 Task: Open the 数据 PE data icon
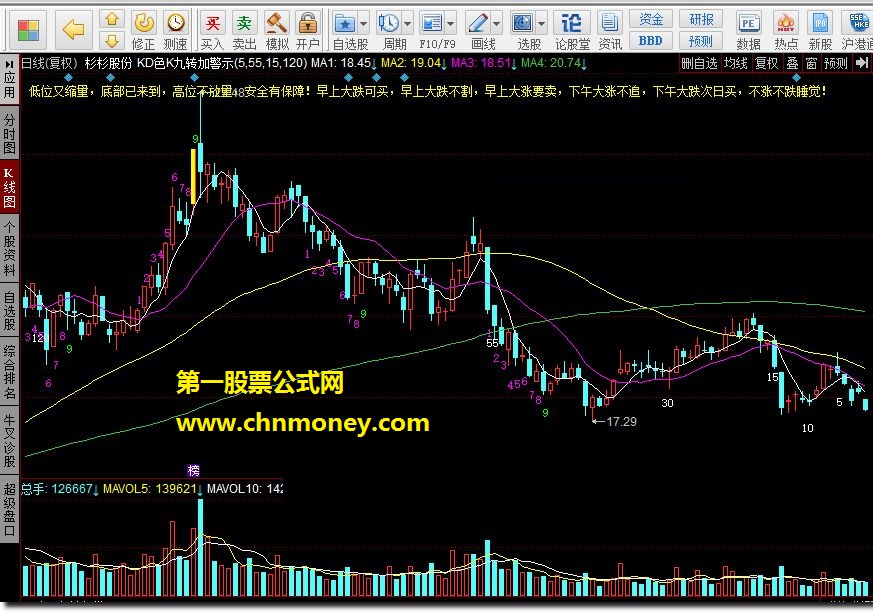tap(749, 30)
